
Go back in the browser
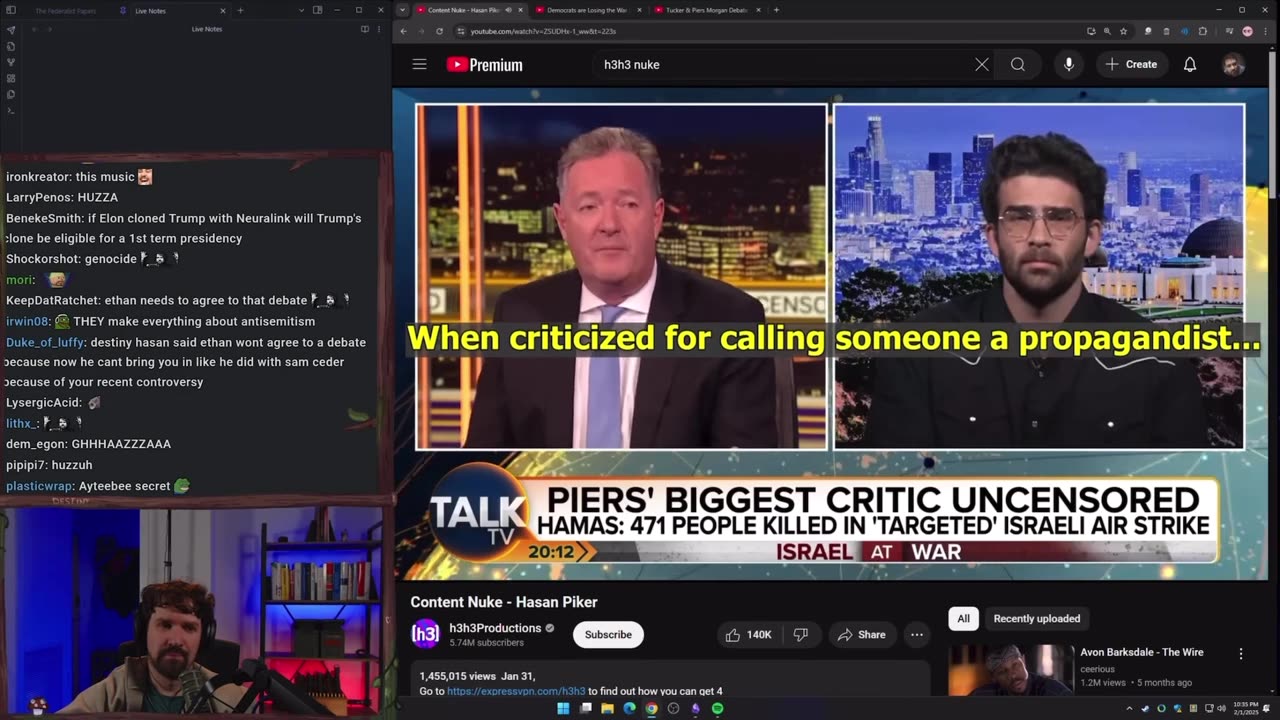pyautogui.click(x=404, y=31)
